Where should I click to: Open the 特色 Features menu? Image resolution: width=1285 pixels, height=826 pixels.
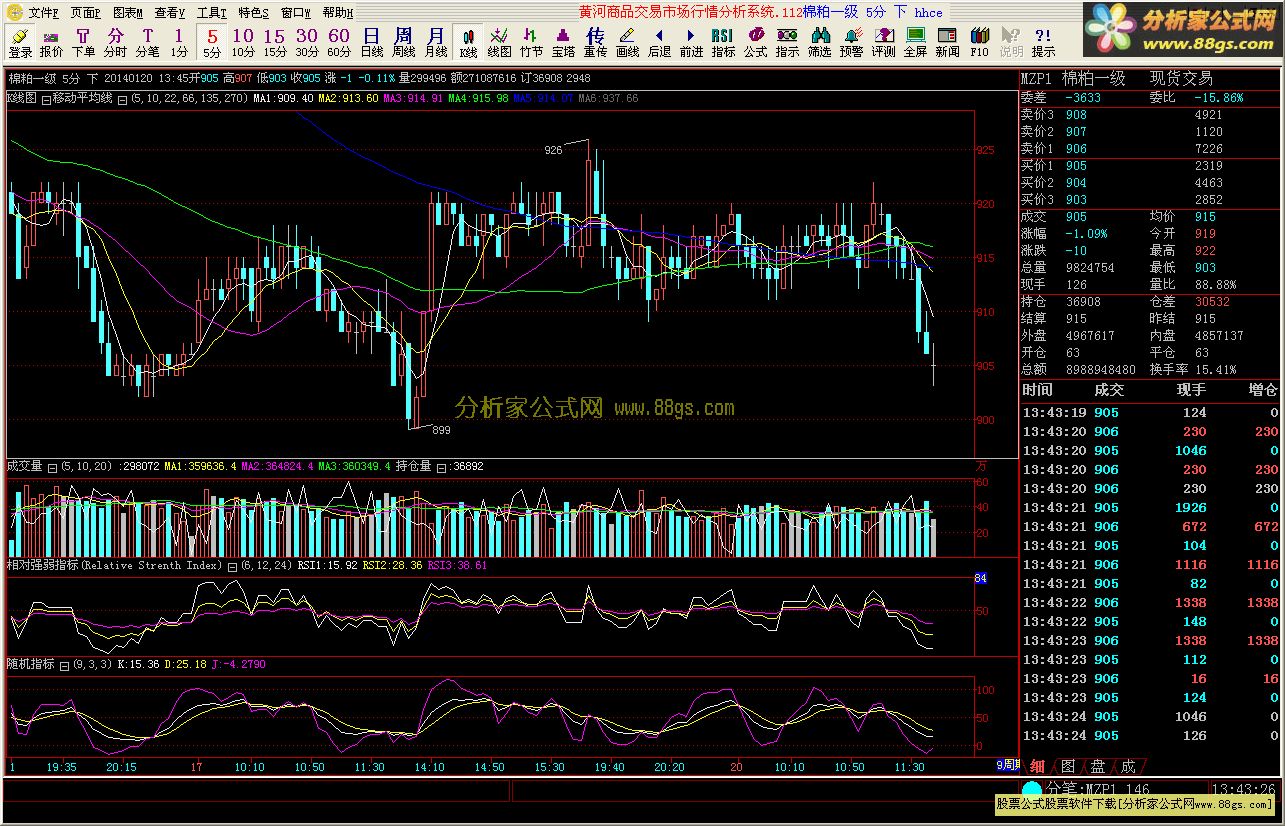[x=253, y=13]
